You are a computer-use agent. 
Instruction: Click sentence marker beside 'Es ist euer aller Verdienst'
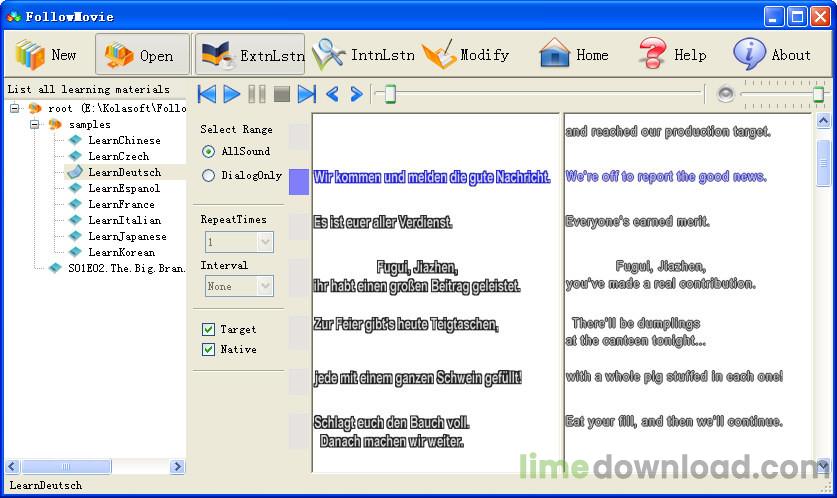[x=299, y=227]
